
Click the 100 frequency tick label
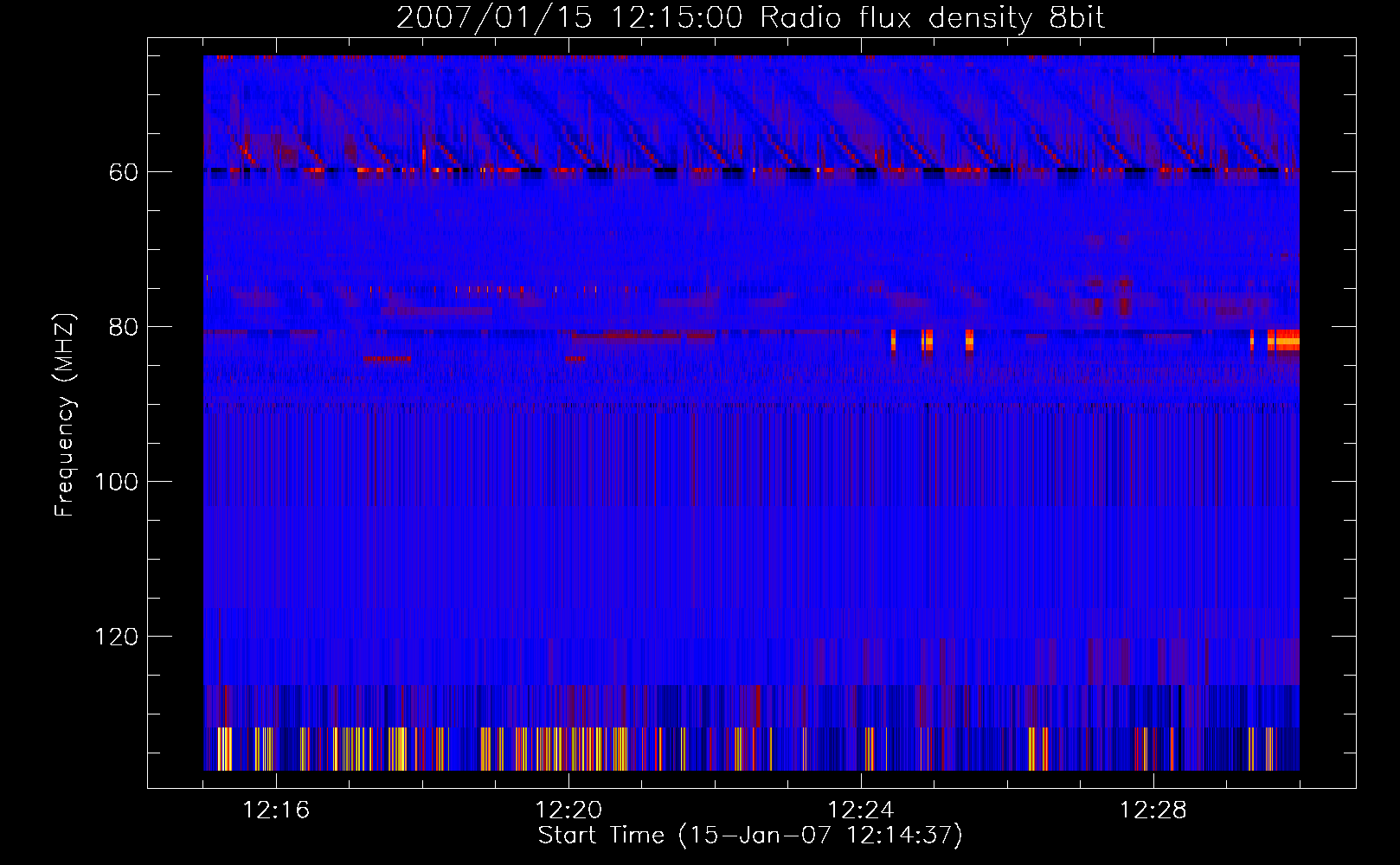point(116,482)
